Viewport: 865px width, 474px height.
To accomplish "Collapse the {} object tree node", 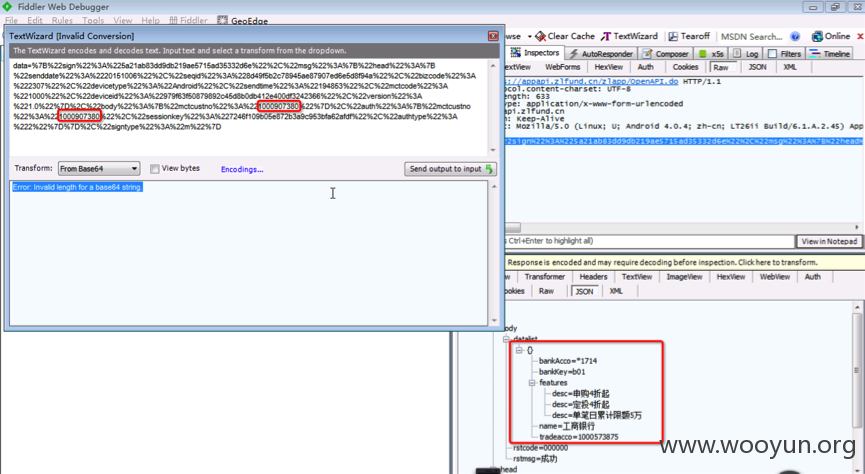I will tap(519, 350).
